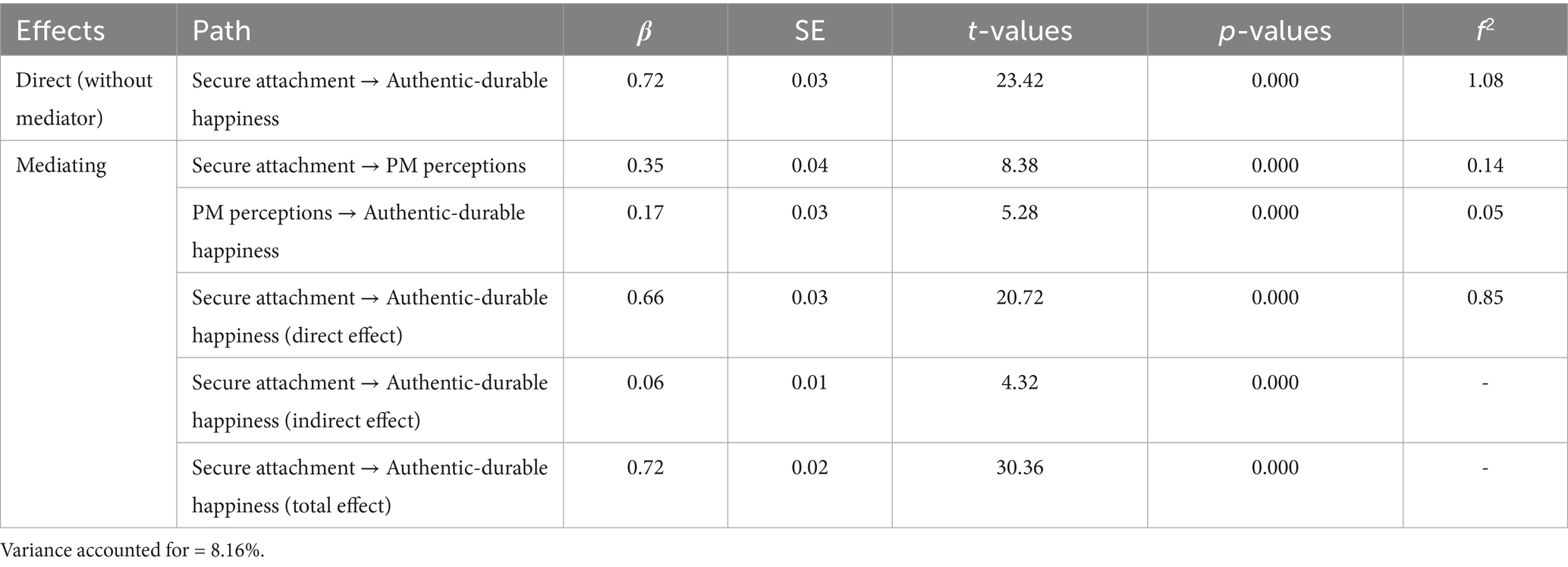Click the "Variance accounted for = 8.16%" footnote
Screen dimensions: 1568x567
(133, 550)
